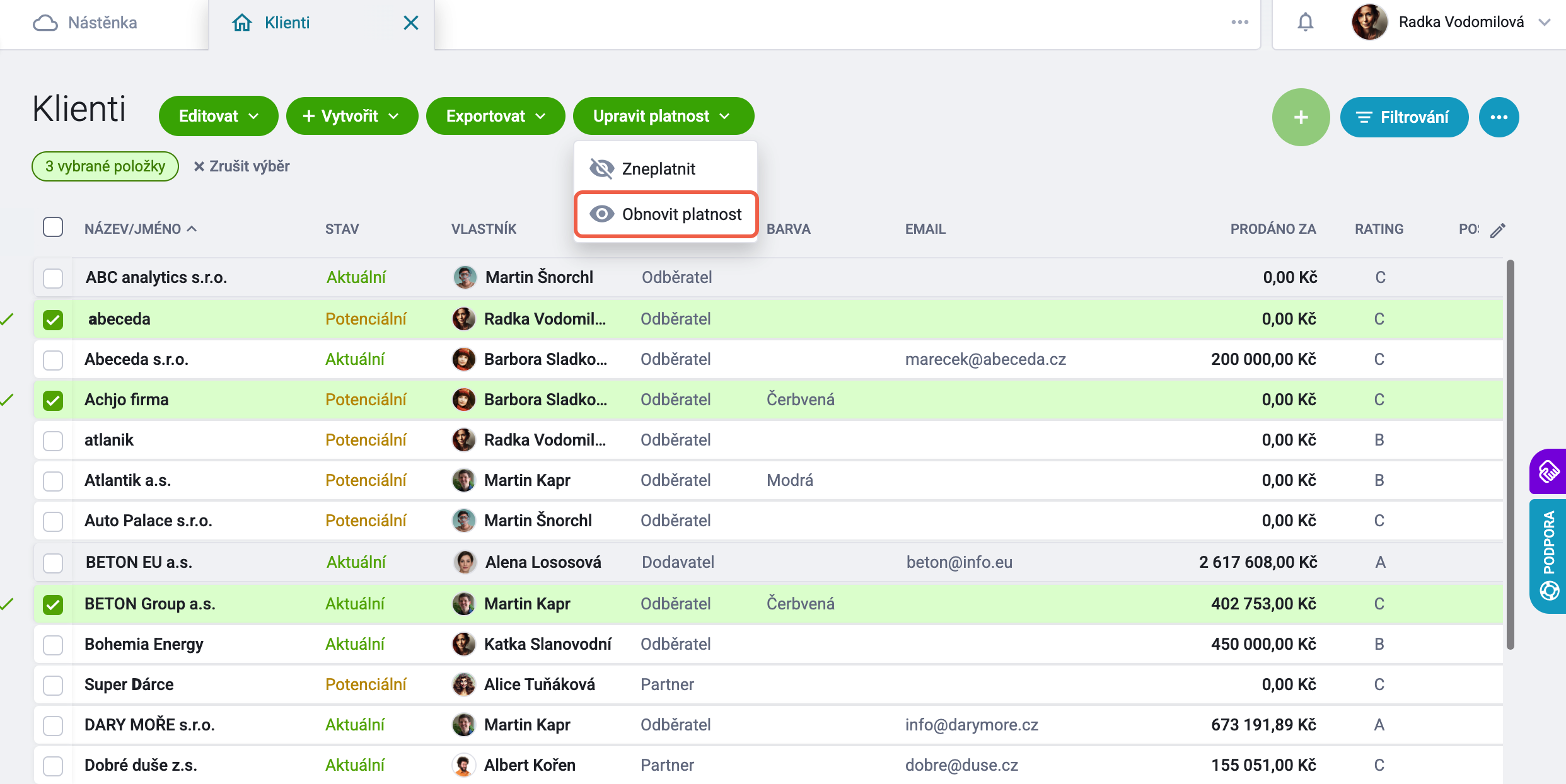This screenshot has height=784, width=1566.
Task: Open the ABC analytics s.r.o. client
Action: tap(156, 277)
